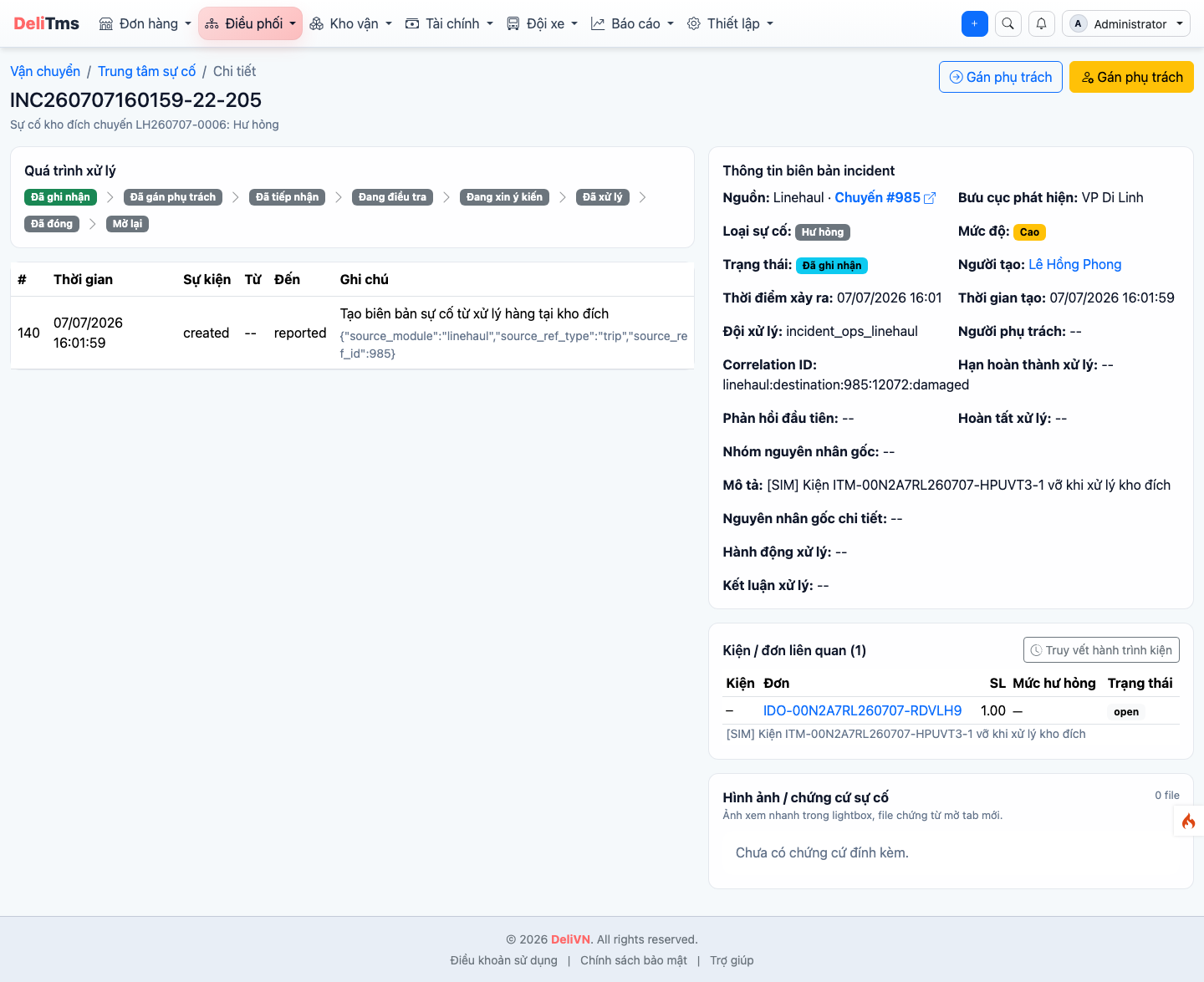Image resolution: width=1204 pixels, height=982 pixels.
Task: Go to Trung tâm sự cố breadcrumb
Action: pos(146,71)
